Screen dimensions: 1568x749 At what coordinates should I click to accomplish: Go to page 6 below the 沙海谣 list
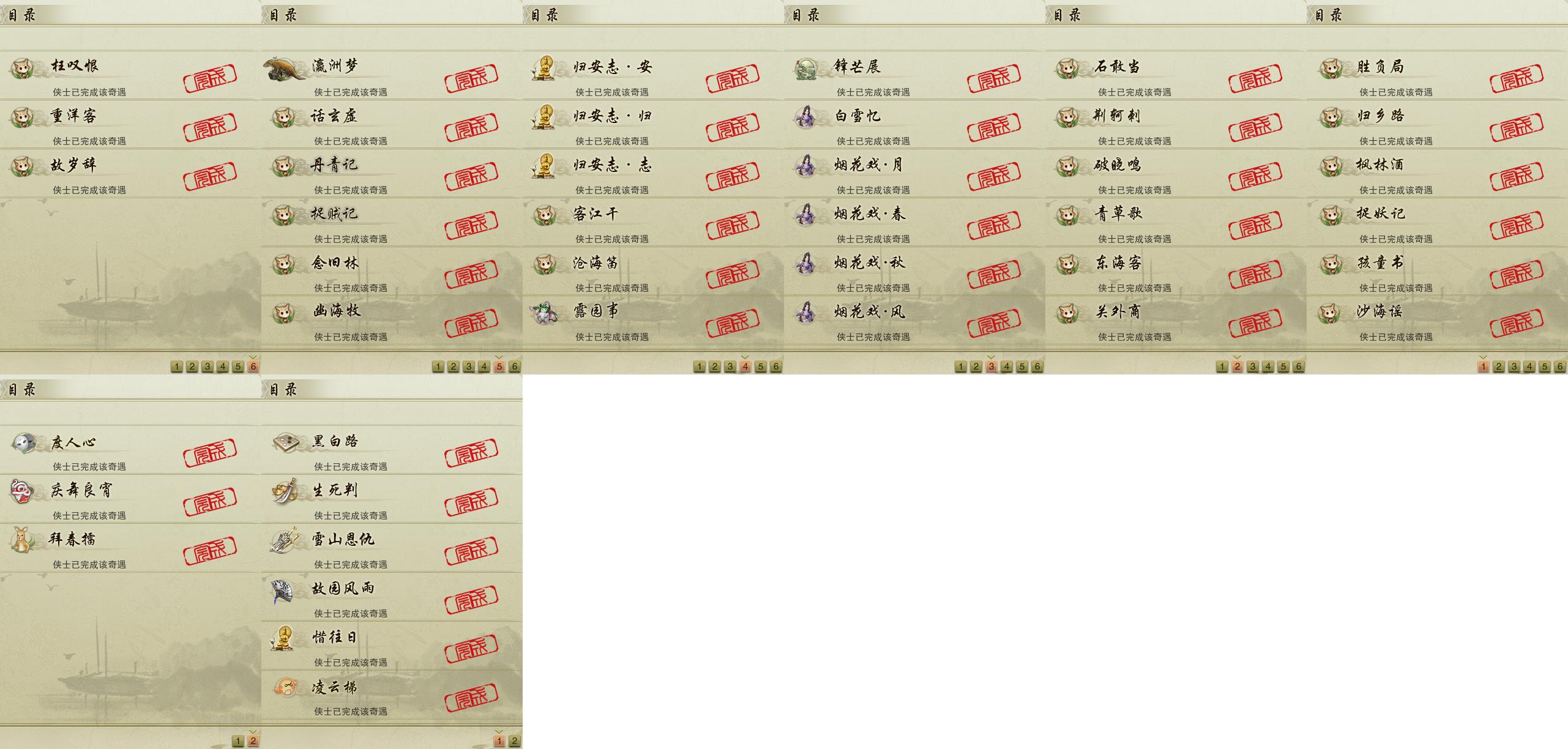[x=1559, y=367]
